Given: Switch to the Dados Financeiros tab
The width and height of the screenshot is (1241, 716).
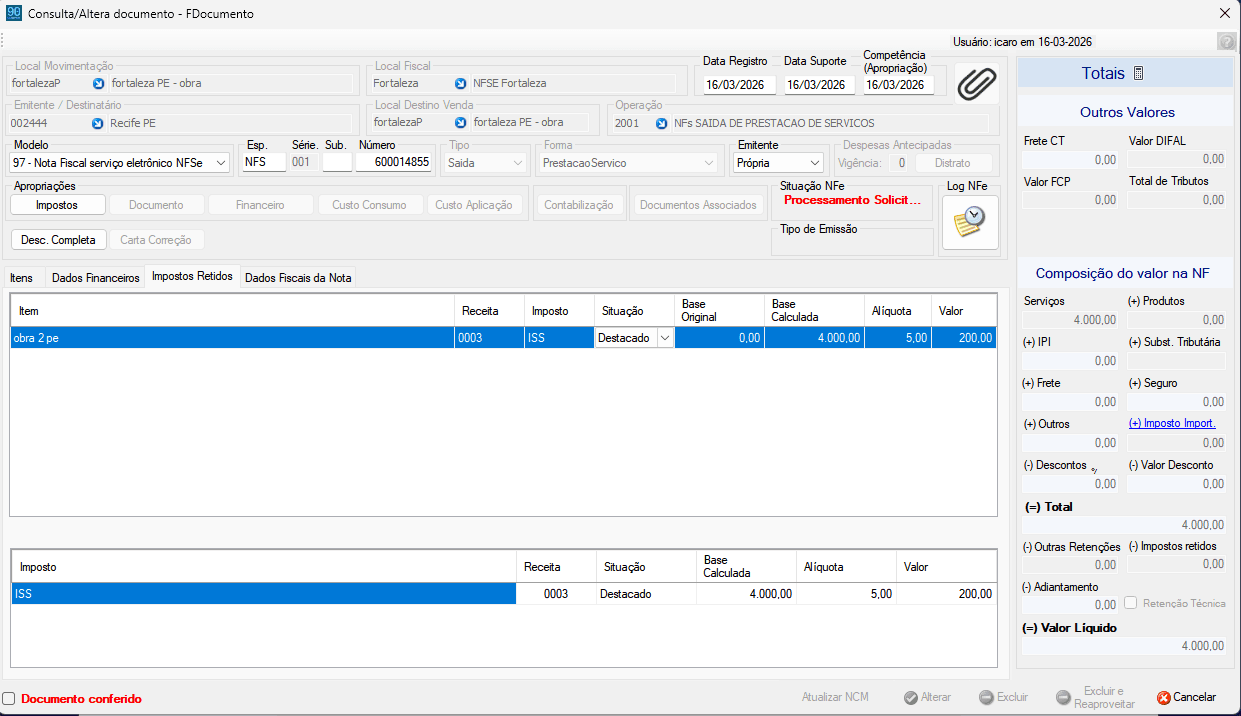Looking at the screenshot, I should click(96, 278).
